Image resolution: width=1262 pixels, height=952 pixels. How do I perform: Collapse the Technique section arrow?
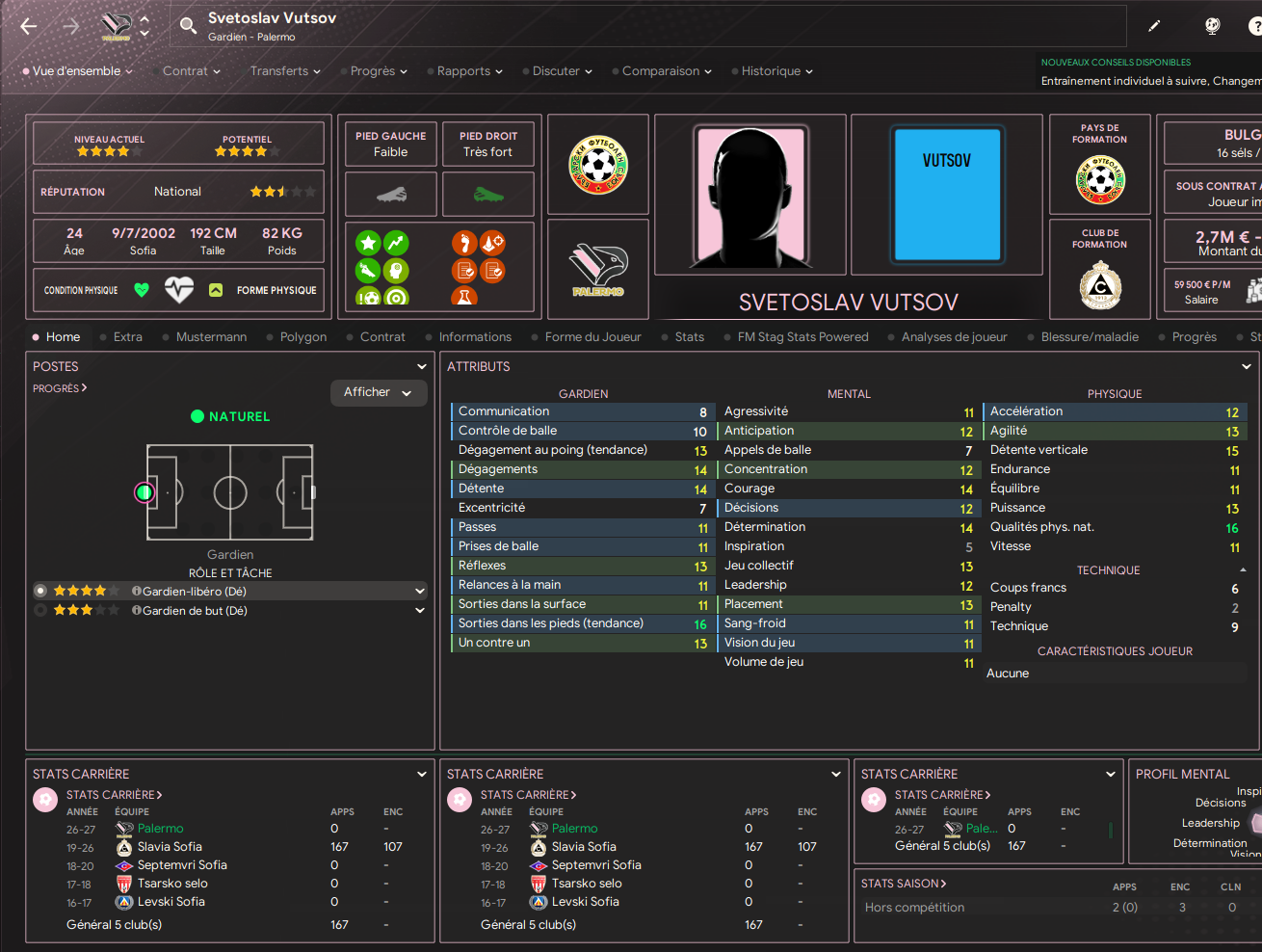pyautogui.click(x=1243, y=570)
